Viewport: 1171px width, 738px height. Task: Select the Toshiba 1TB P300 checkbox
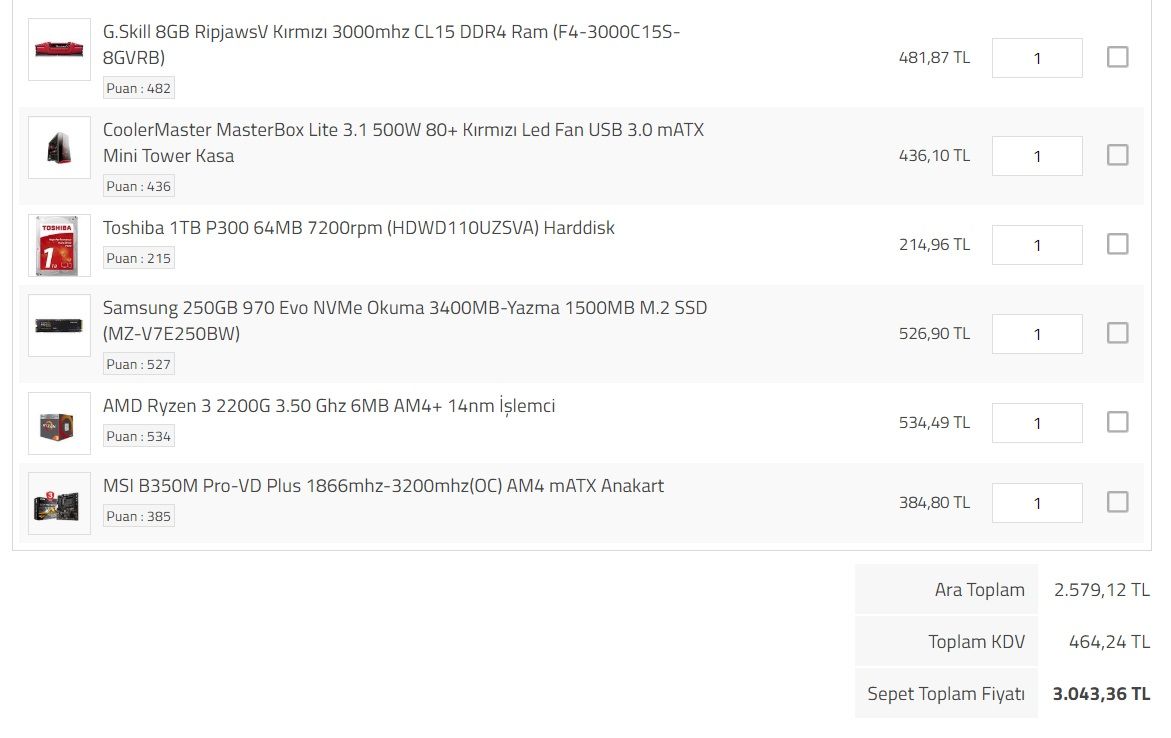[x=1117, y=244]
